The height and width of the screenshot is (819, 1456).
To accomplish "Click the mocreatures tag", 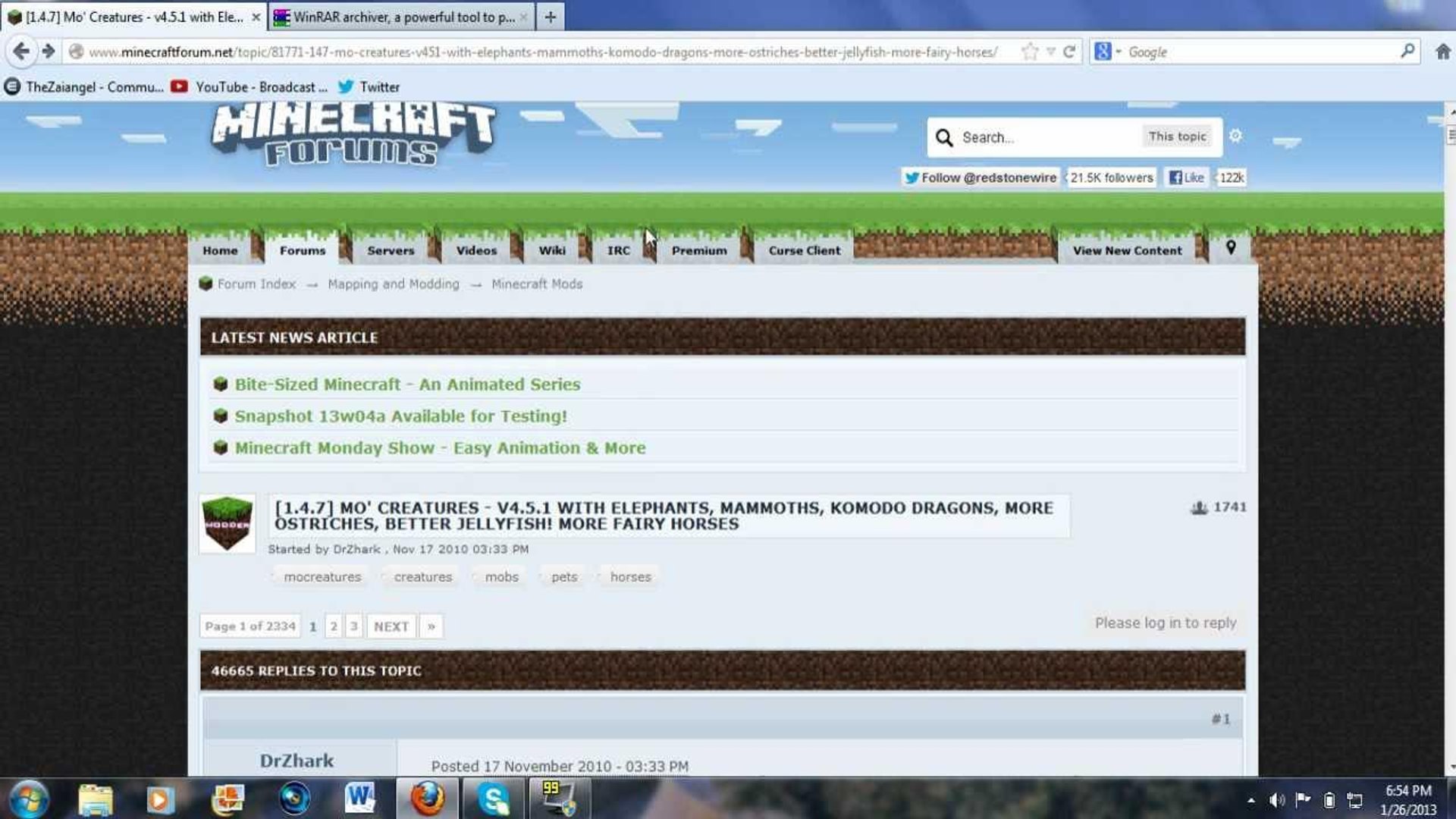I will [322, 577].
